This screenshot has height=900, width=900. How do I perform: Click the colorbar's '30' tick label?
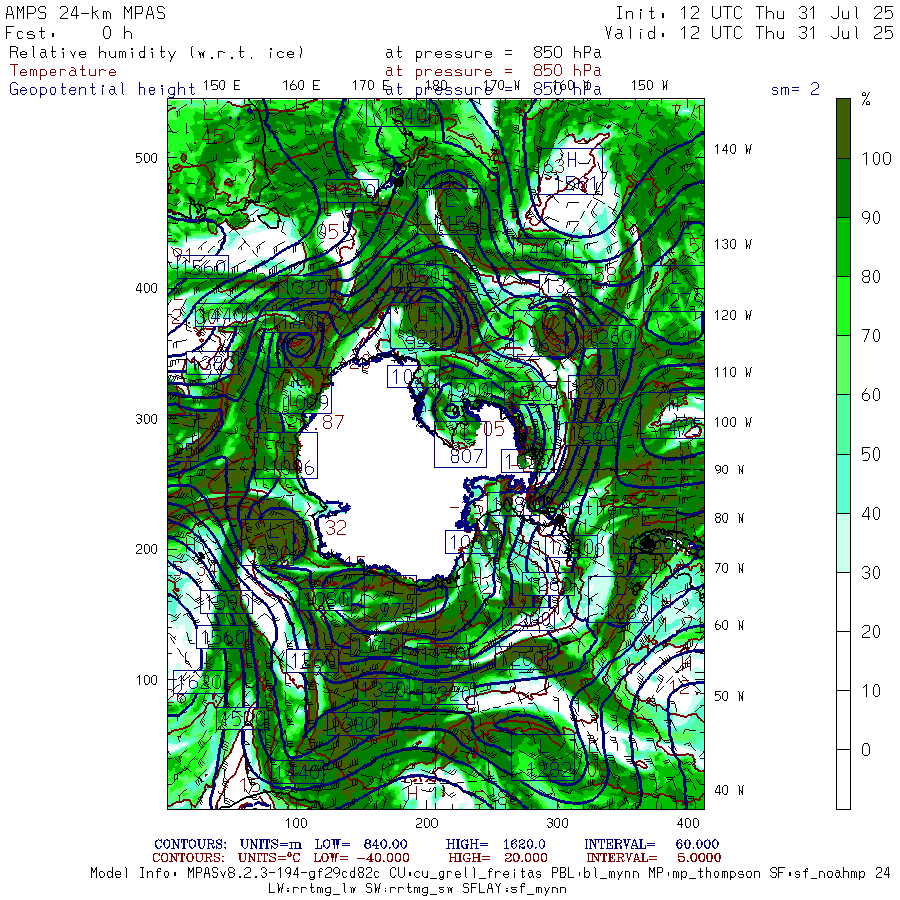871,573
